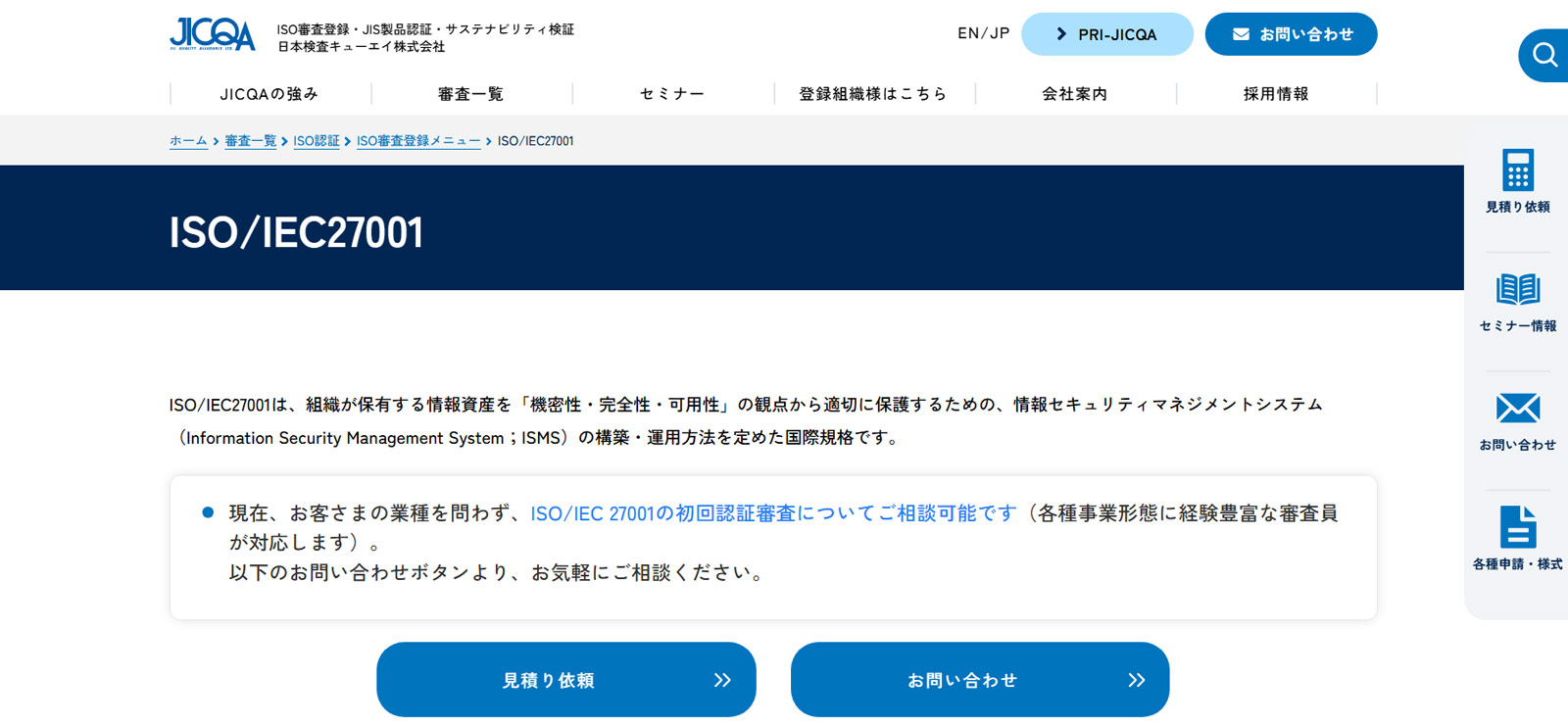This screenshot has height=727, width=1568.
Task: Click the 日本検査キューエイ株式会社 company name text
Action: pyautogui.click(x=362, y=47)
